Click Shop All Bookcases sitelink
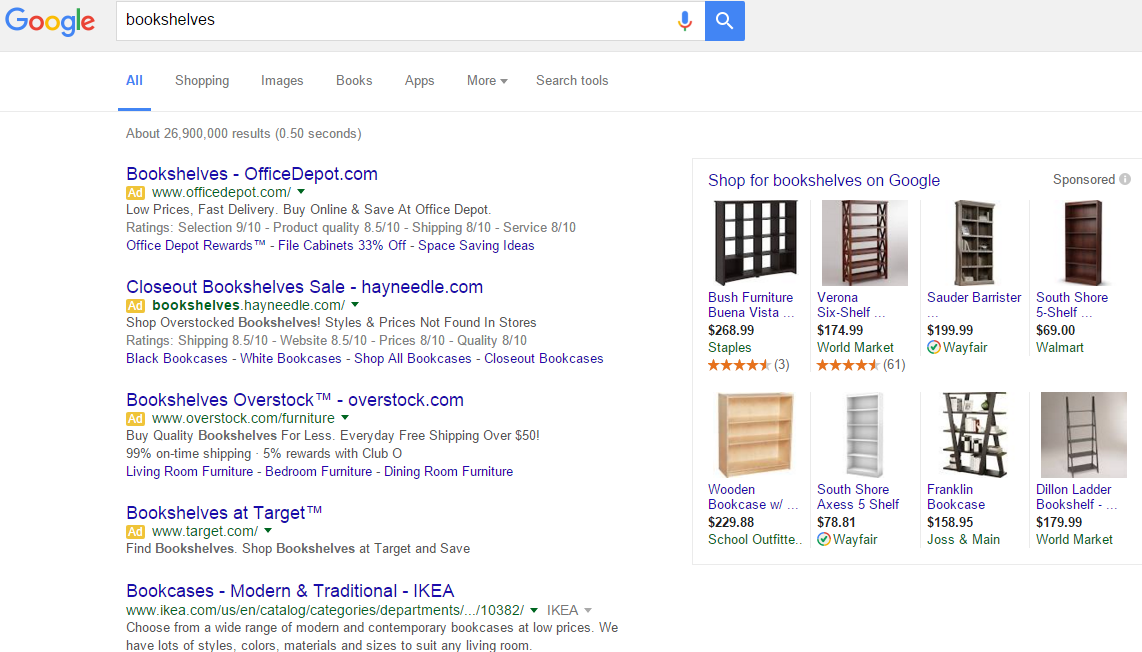 coord(413,358)
